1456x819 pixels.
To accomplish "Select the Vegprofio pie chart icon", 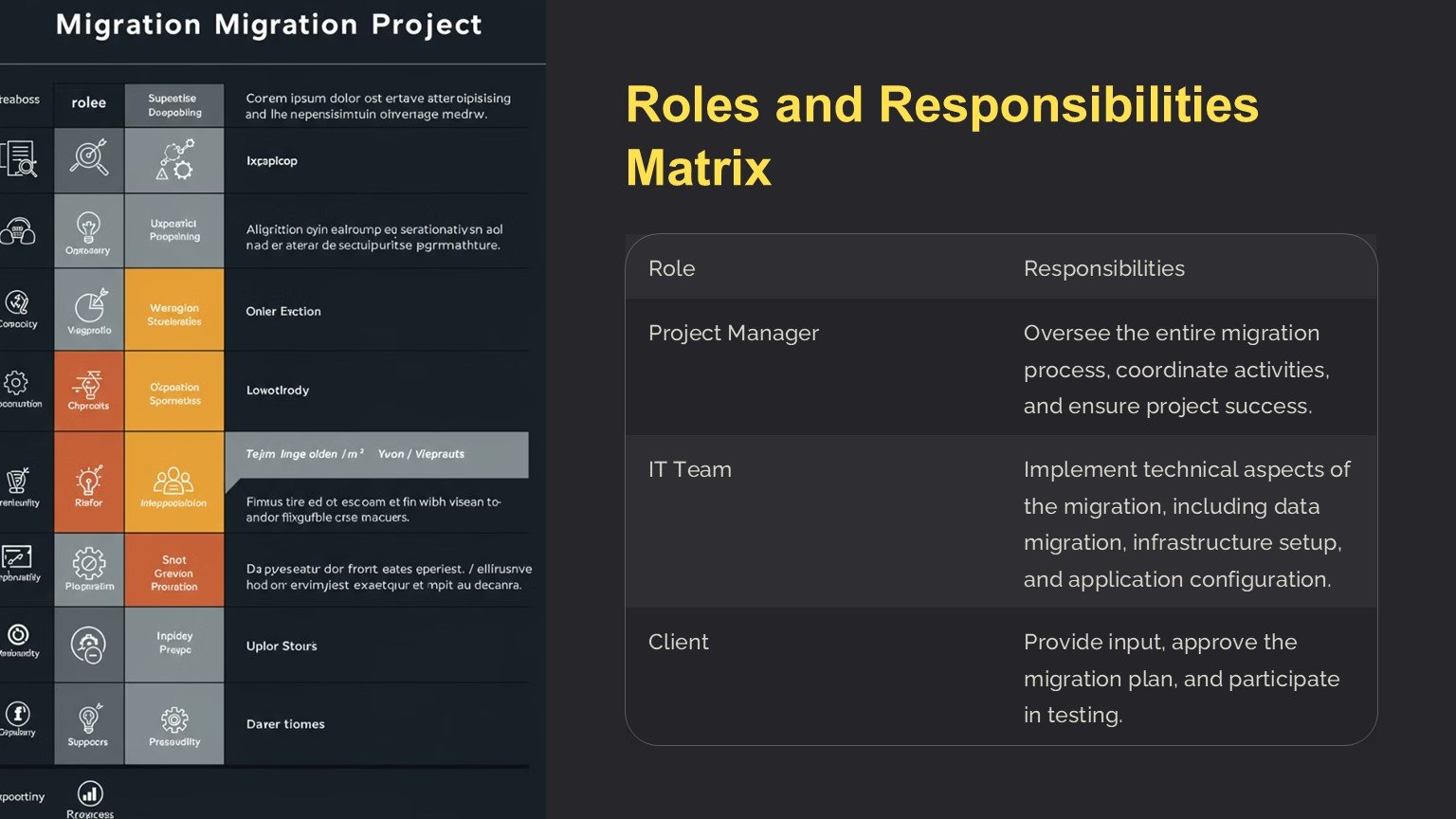I will coord(89,307).
